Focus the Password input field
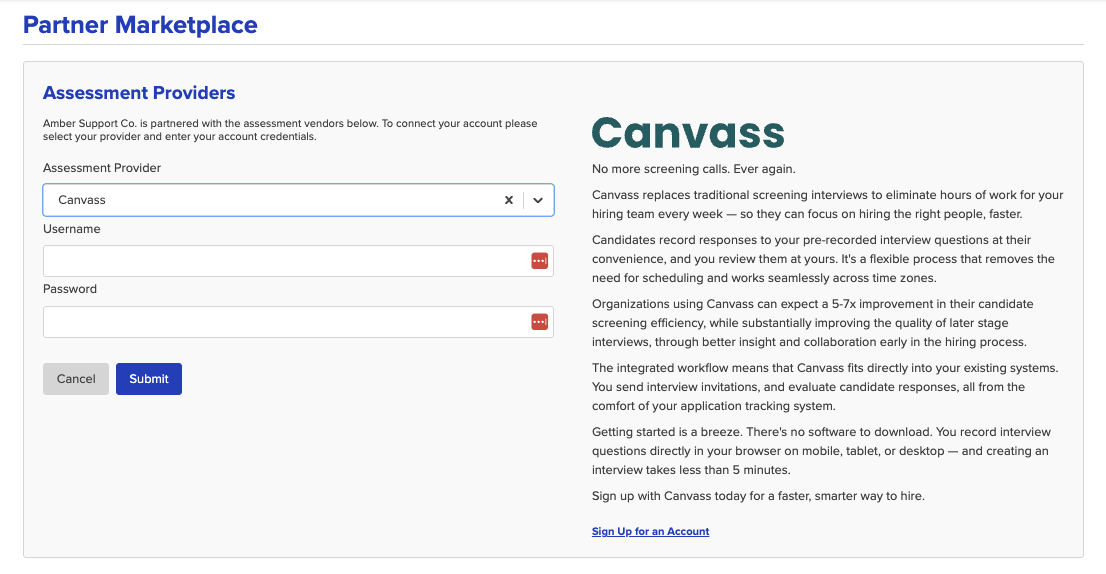 tap(298, 322)
